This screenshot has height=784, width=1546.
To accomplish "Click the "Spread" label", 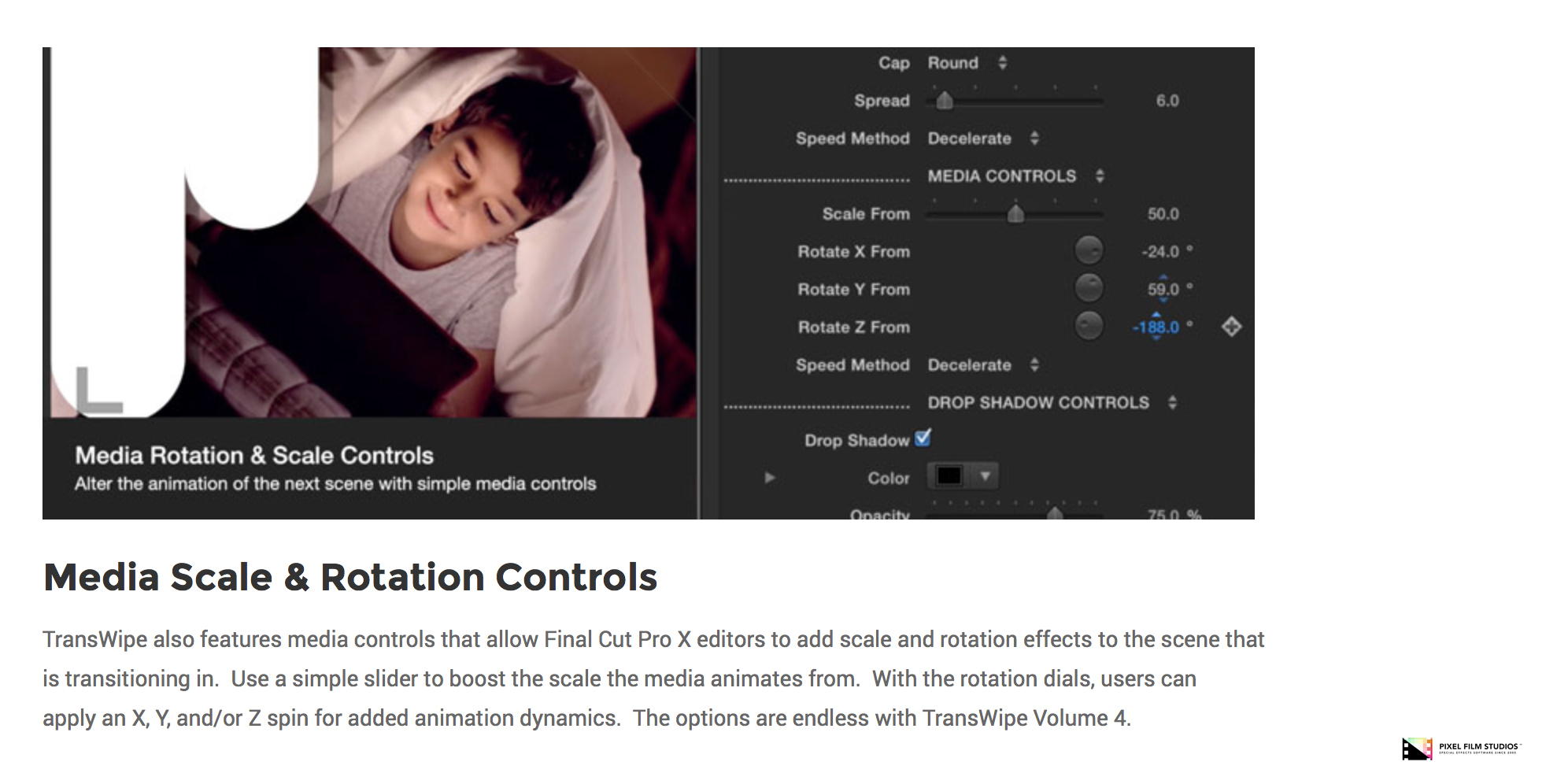I will pyautogui.click(x=882, y=101).
